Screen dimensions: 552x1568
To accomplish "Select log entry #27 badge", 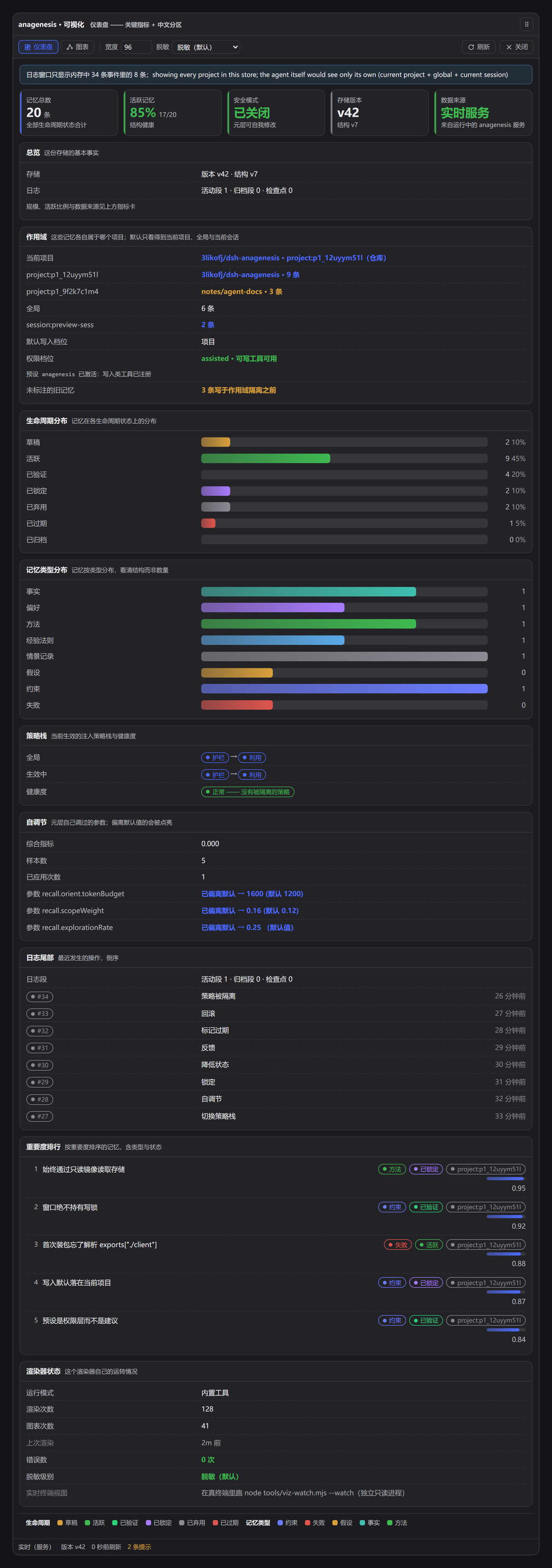I will coord(40,1116).
